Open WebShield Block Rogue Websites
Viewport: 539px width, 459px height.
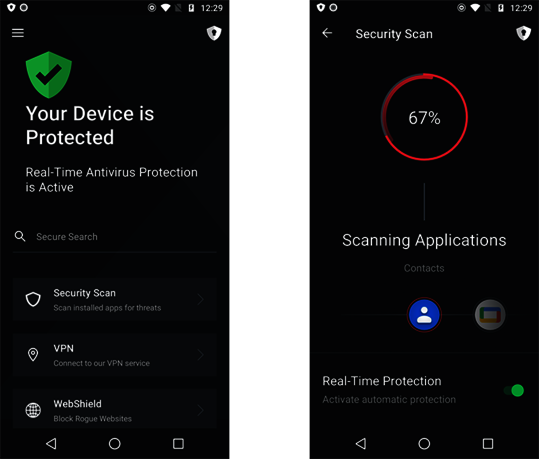[x=114, y=409]
